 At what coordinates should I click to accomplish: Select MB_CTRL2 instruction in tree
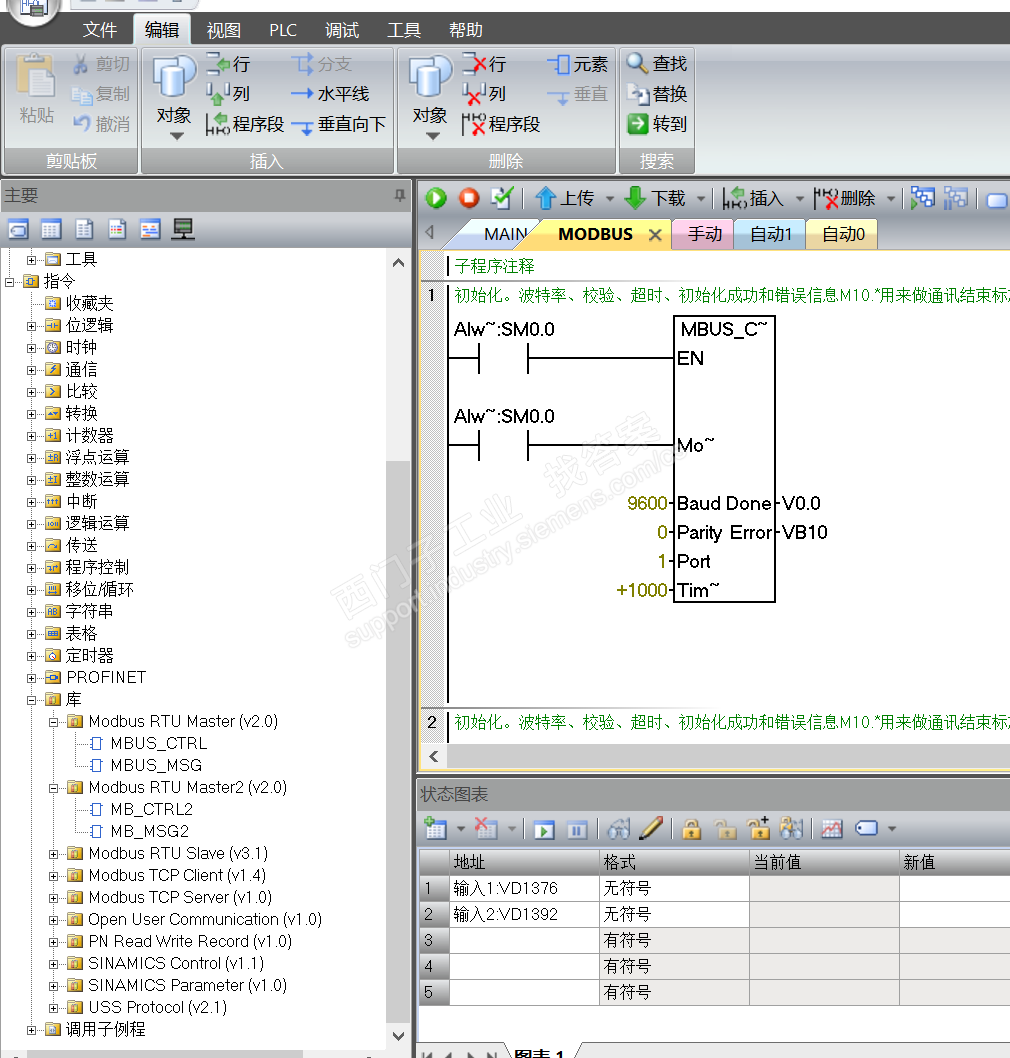(x=151, y=810)
